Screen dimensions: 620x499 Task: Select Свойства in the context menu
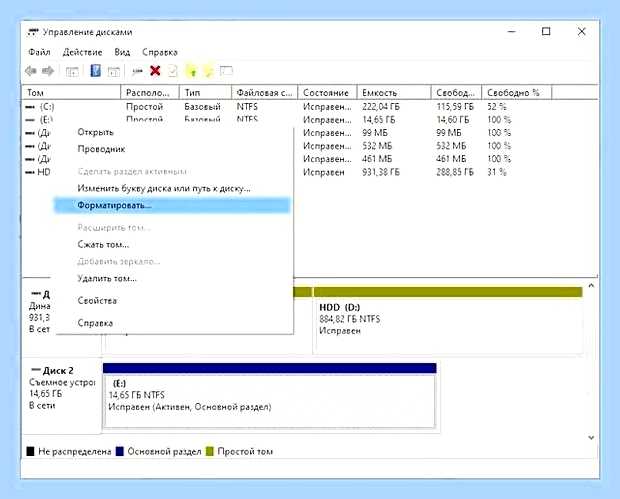point(97,301)
